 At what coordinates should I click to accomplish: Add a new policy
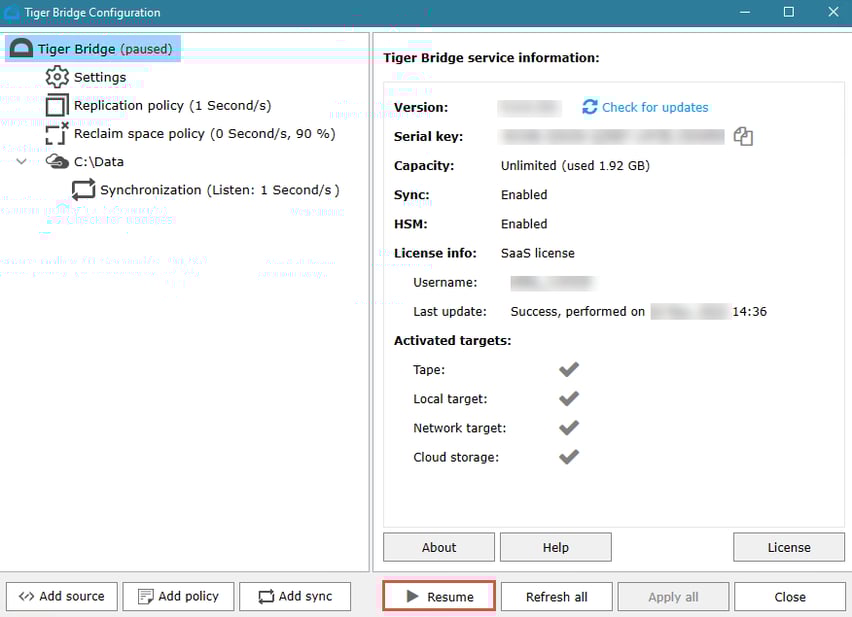pos(178,595)
